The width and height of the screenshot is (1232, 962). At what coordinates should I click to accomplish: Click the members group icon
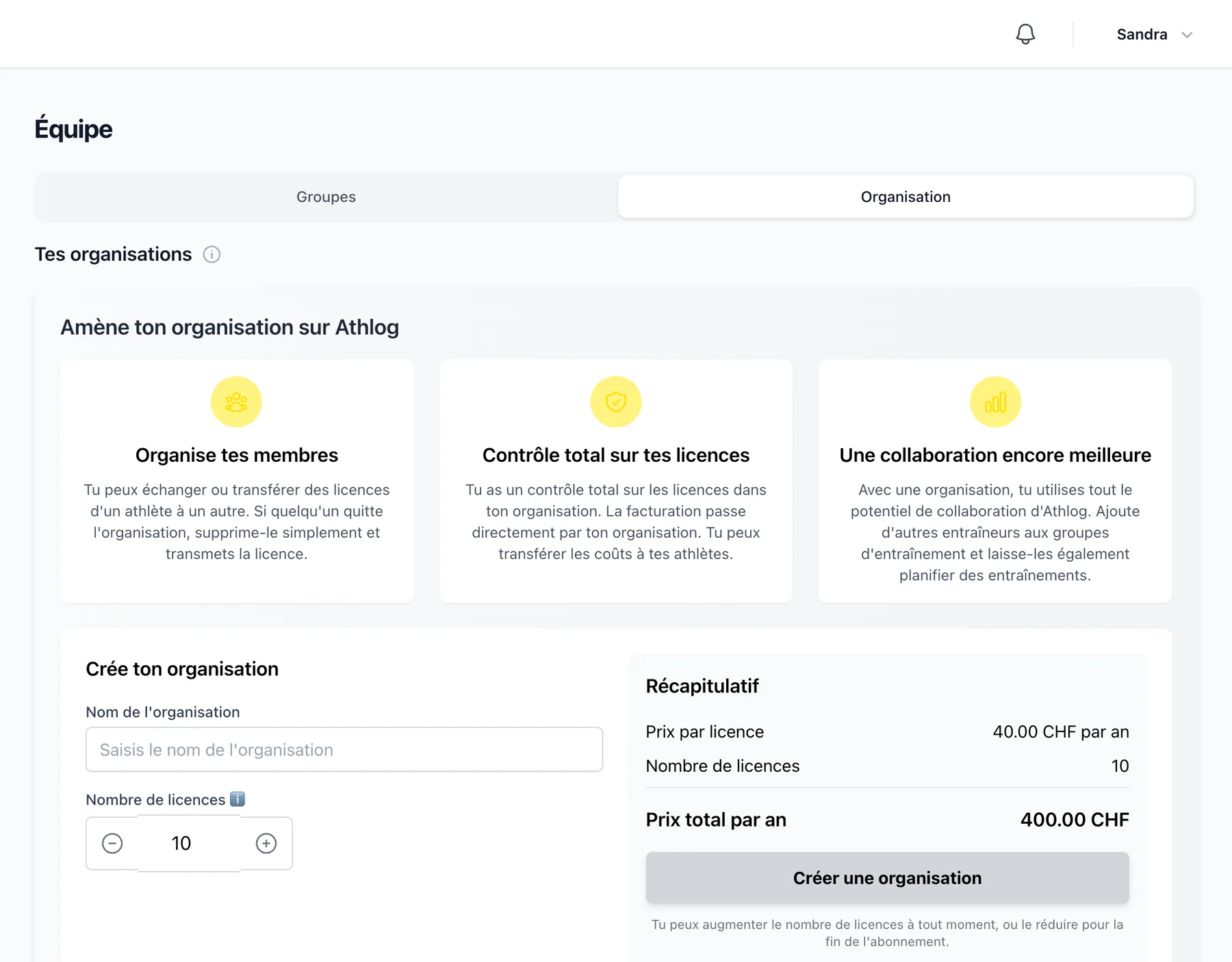tap(236, 402)
